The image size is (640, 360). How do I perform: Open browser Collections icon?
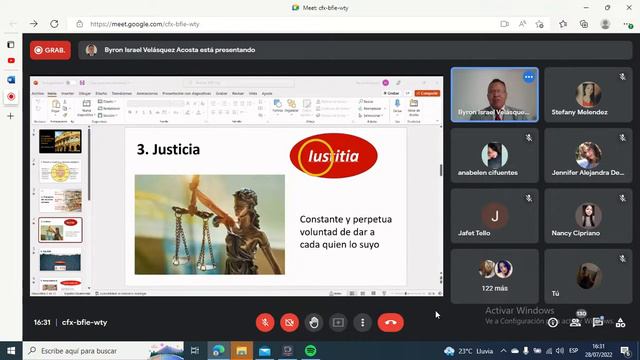584,24
